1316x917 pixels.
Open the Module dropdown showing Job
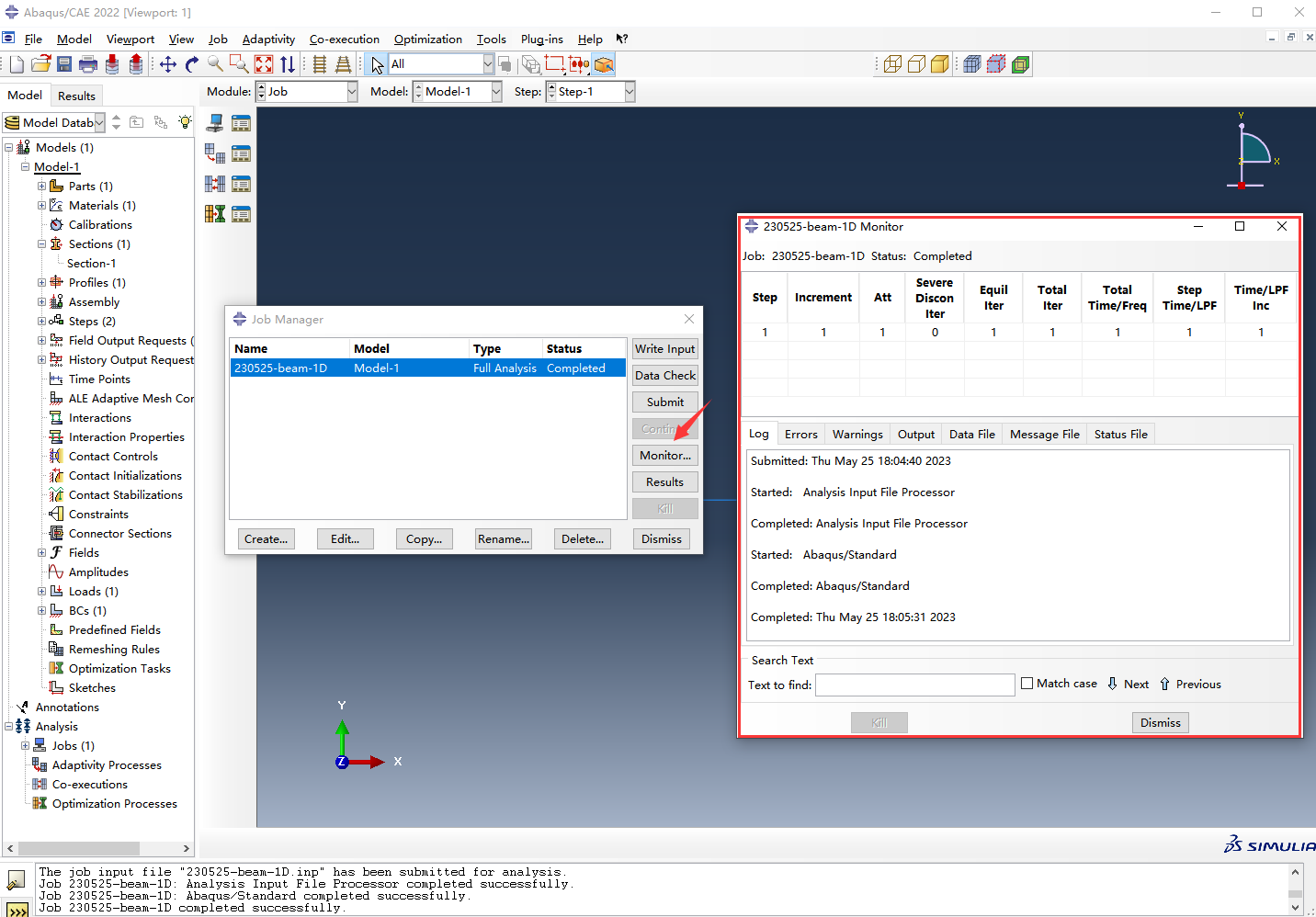352,92
